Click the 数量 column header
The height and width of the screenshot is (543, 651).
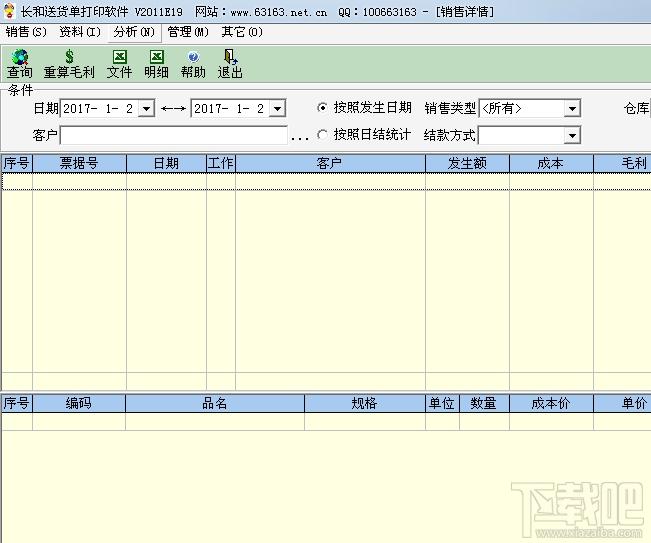484,403
